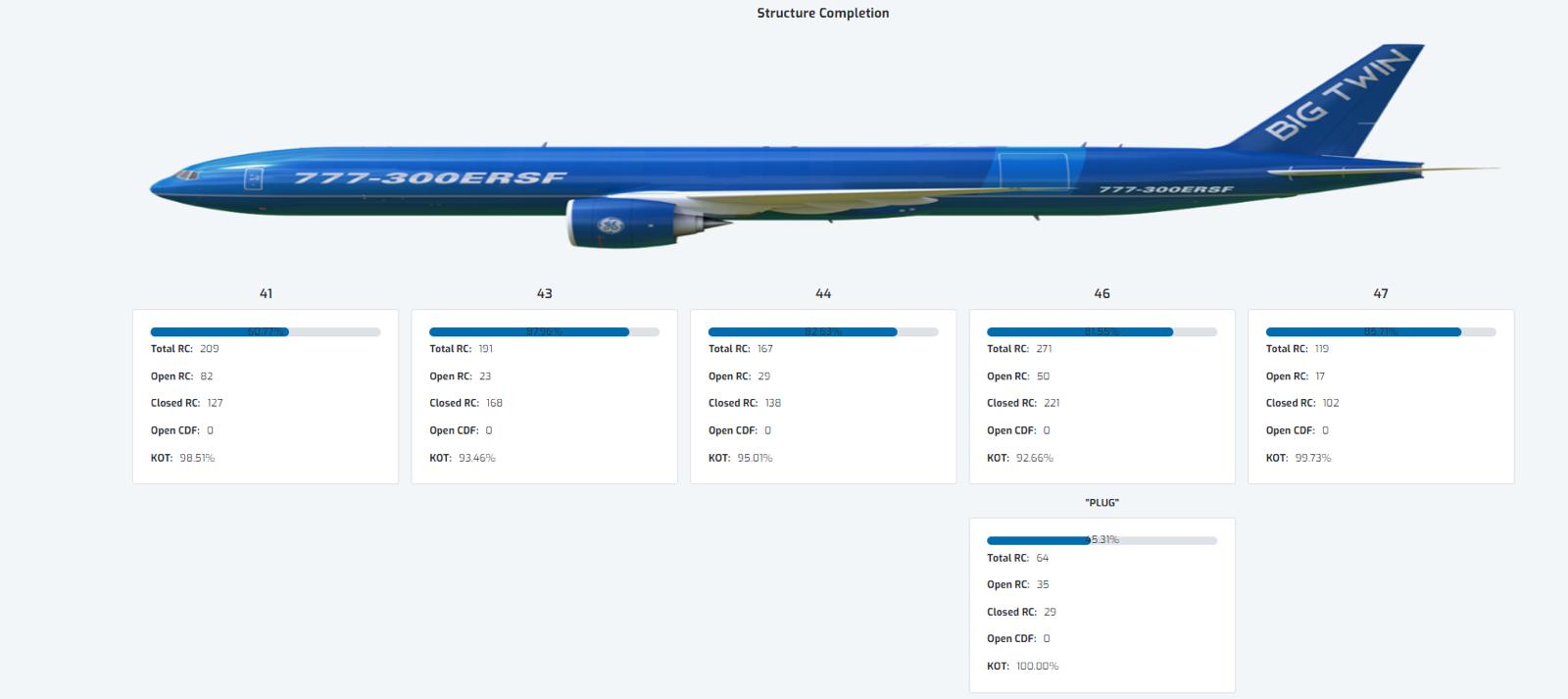This screenshot has width=1568, height=699.
Task: Click Open CDF 0 in section 47
Action: click(1298, 430)
